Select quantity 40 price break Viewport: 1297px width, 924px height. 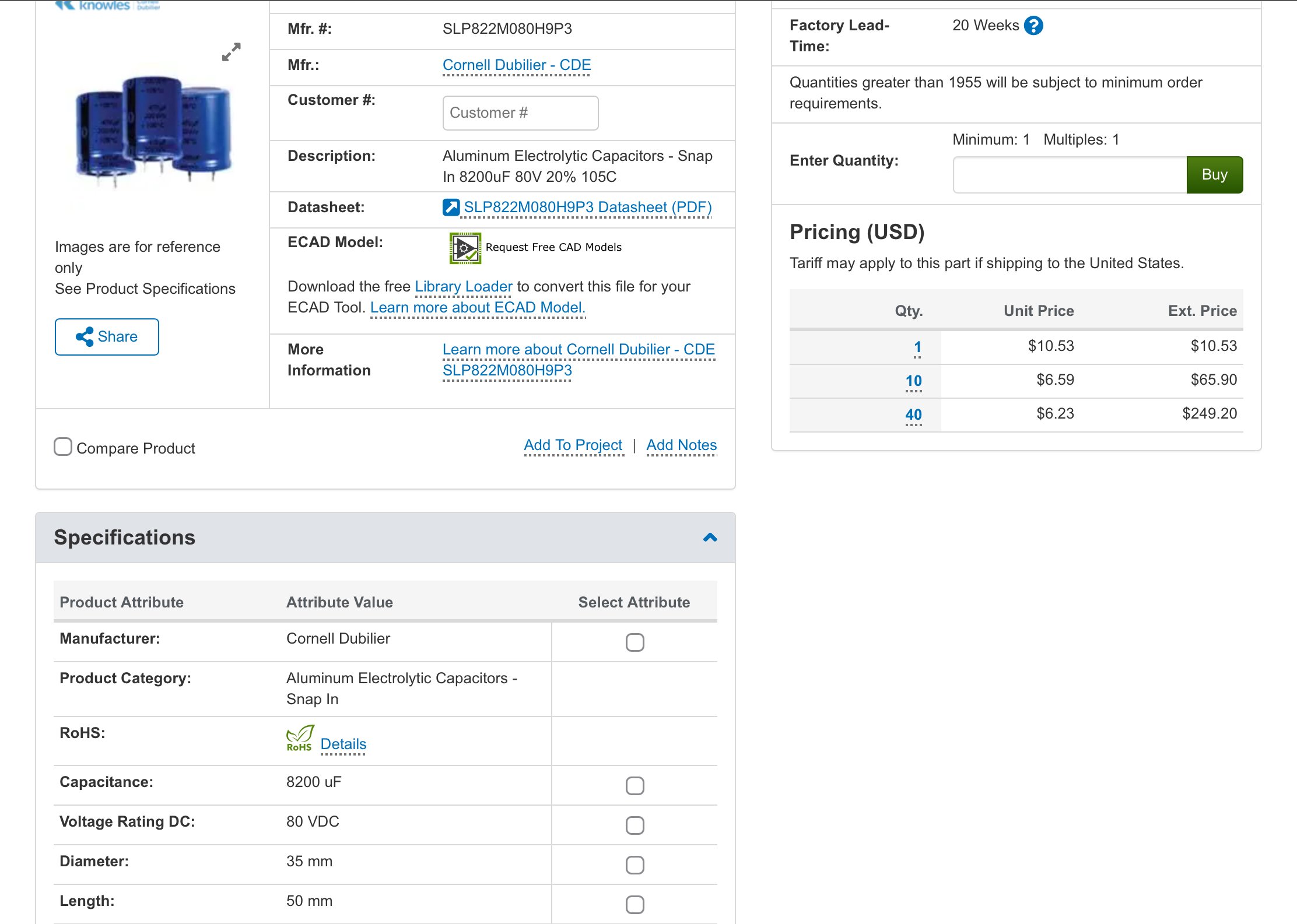click(x=913, y=415)
